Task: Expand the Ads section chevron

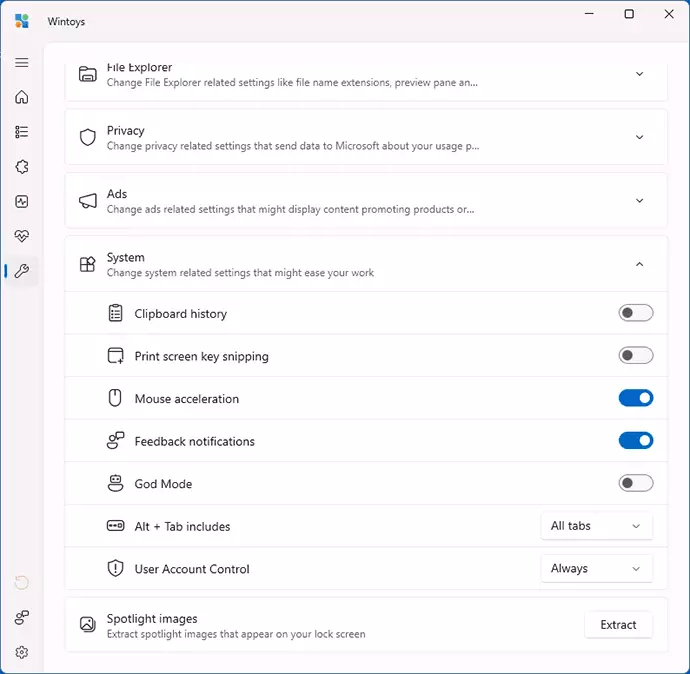Action: (639, 201)
